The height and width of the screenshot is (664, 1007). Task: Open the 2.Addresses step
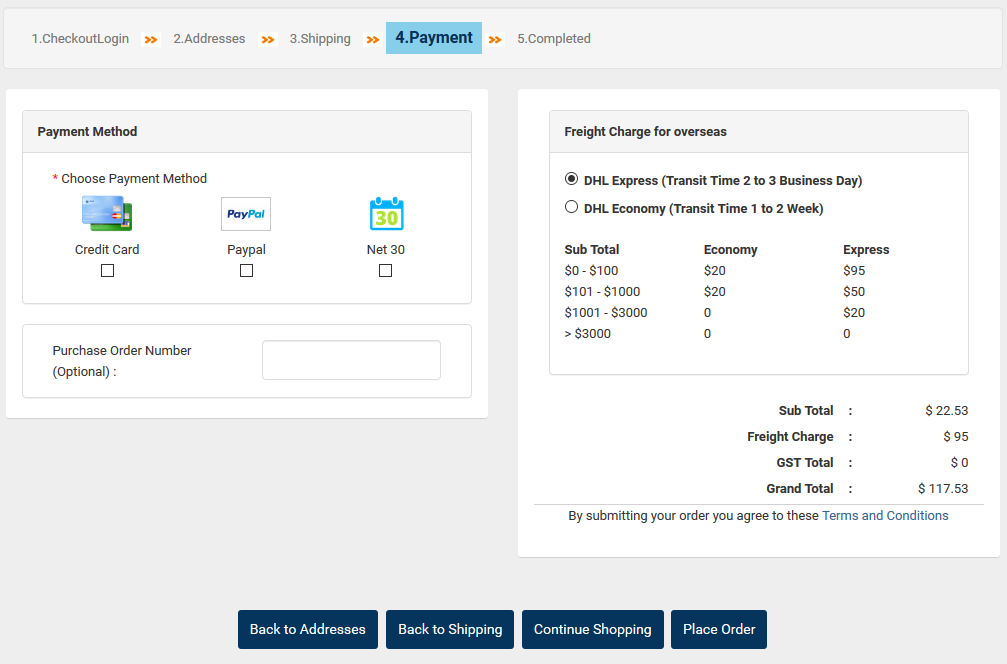209,38
